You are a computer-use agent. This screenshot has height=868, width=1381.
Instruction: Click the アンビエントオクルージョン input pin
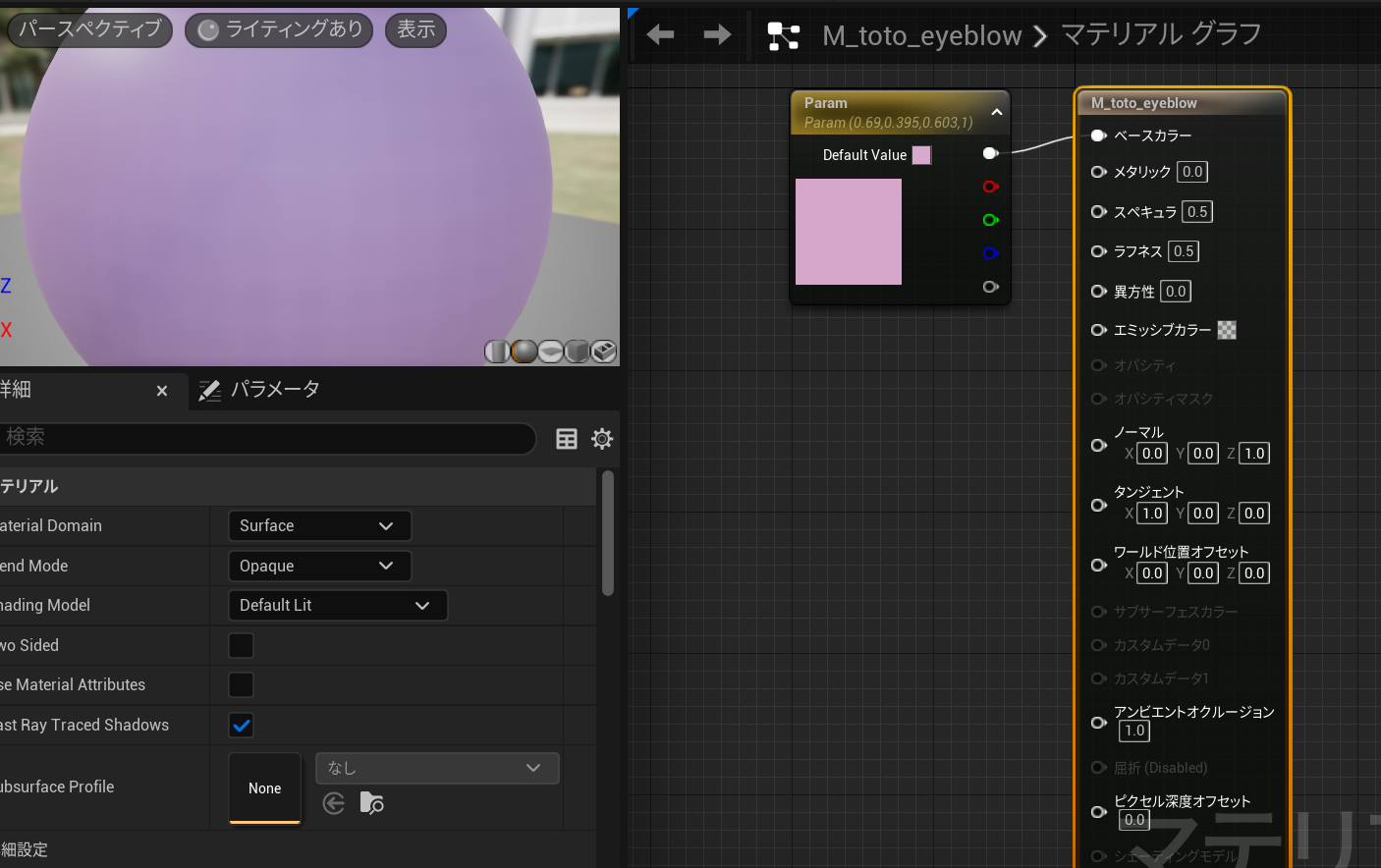point(1099,723)
